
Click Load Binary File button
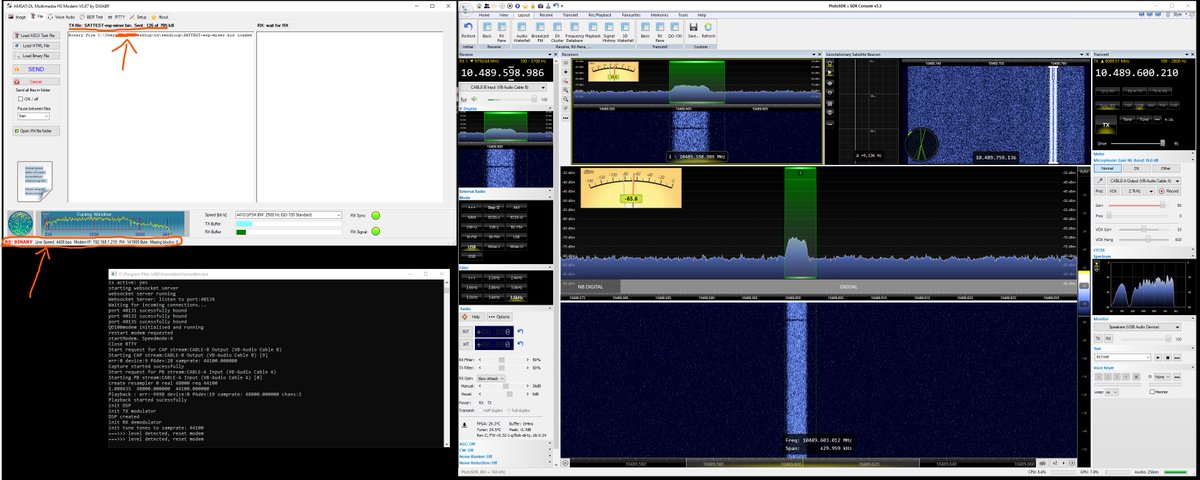[36, 56]
